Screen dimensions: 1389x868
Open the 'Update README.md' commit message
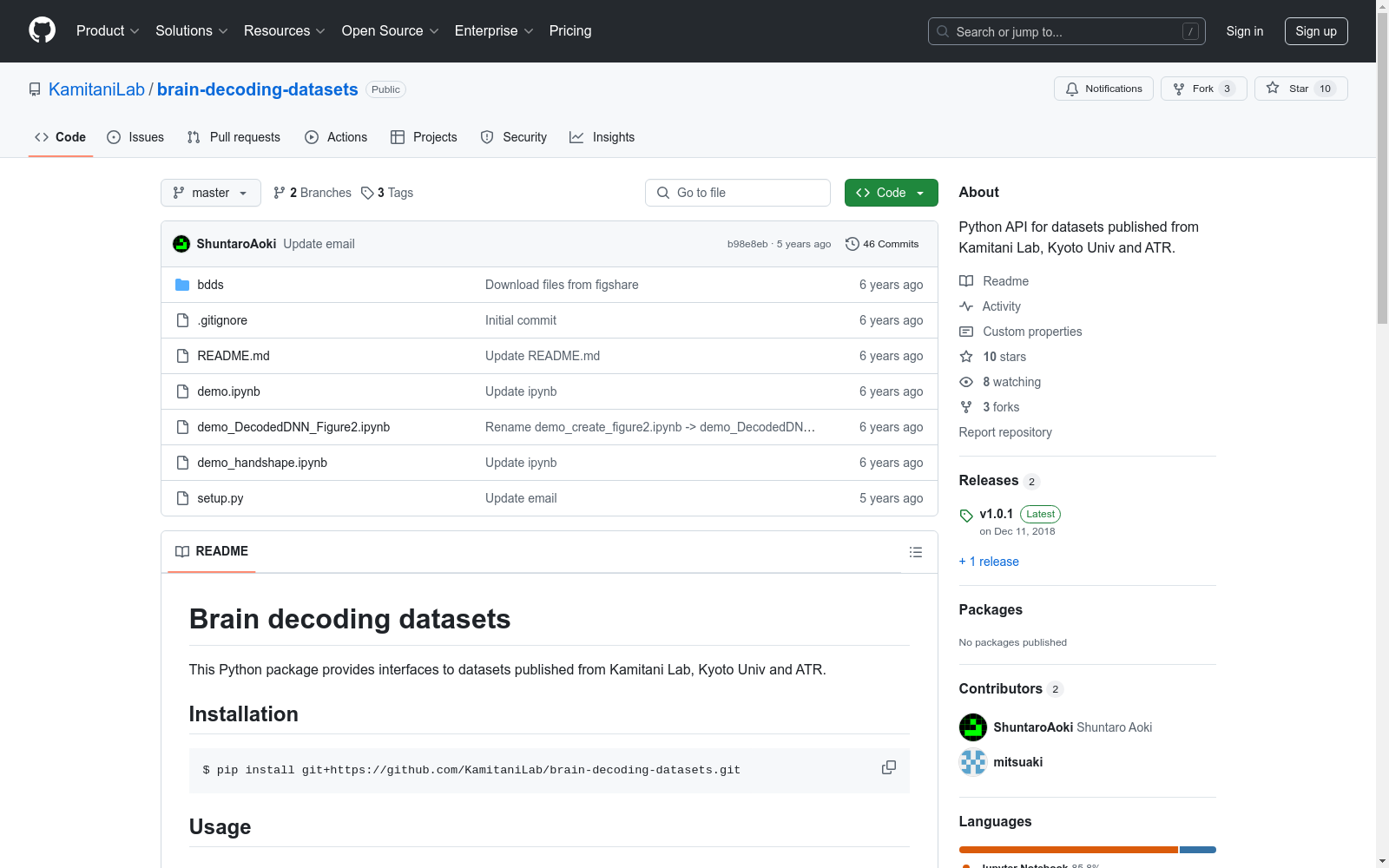pyautogui.click(x=543, y=356)
